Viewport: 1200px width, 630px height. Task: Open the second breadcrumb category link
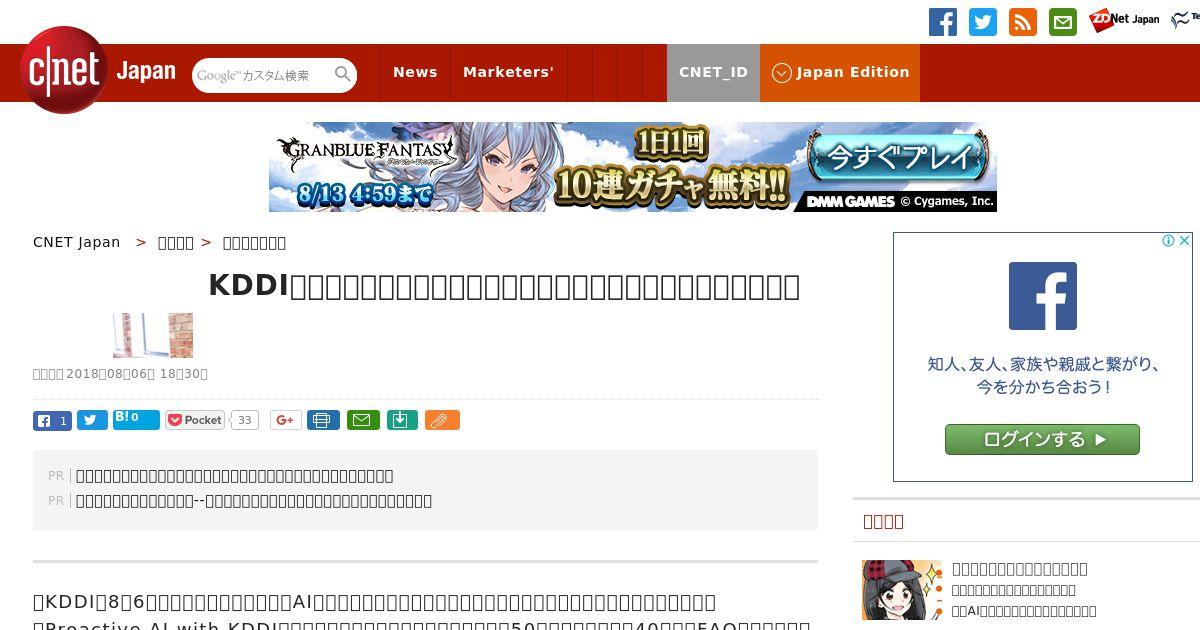point(176,242)
